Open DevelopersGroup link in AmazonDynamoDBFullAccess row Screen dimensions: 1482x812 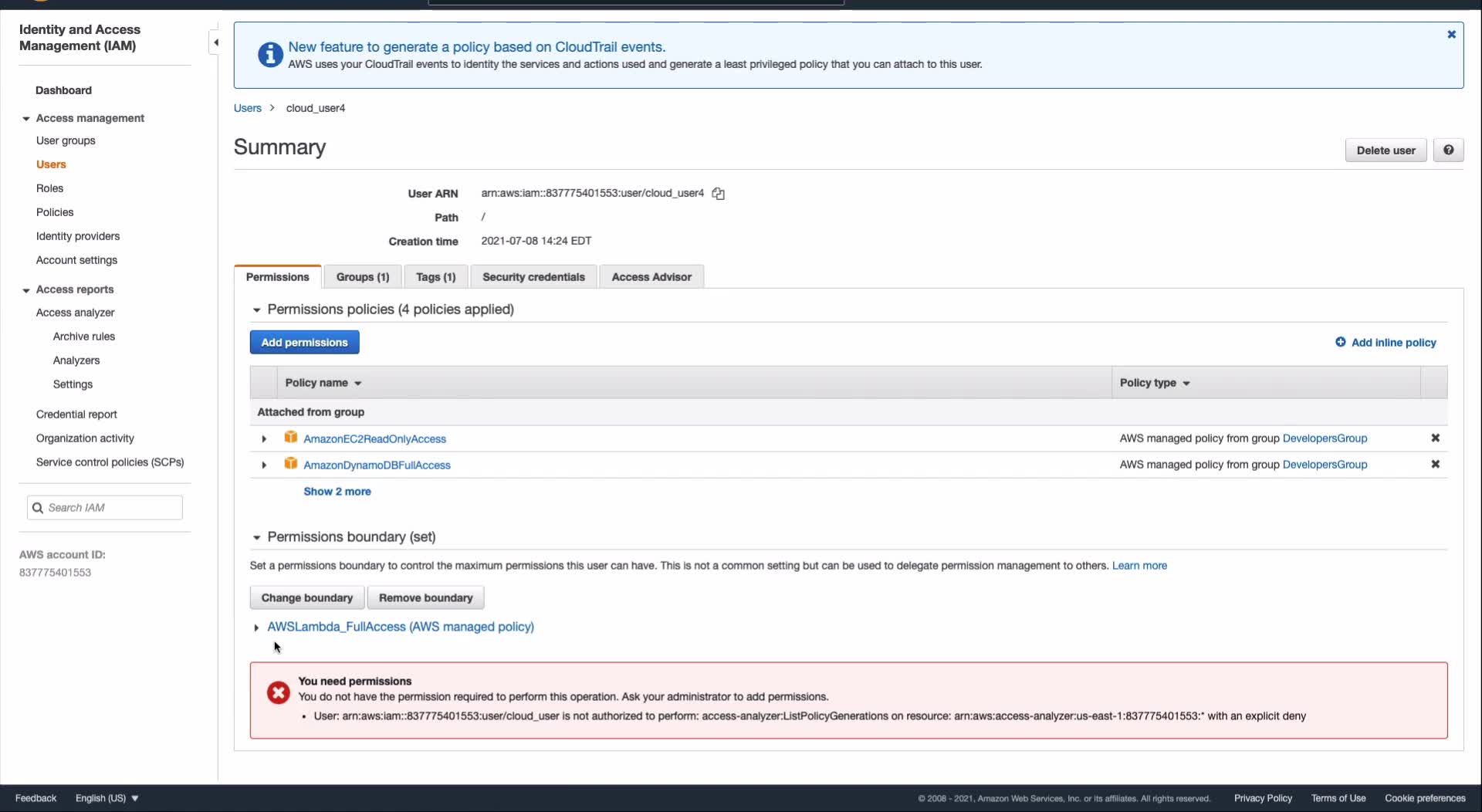pyautogui.click(x=1325, y=465)
